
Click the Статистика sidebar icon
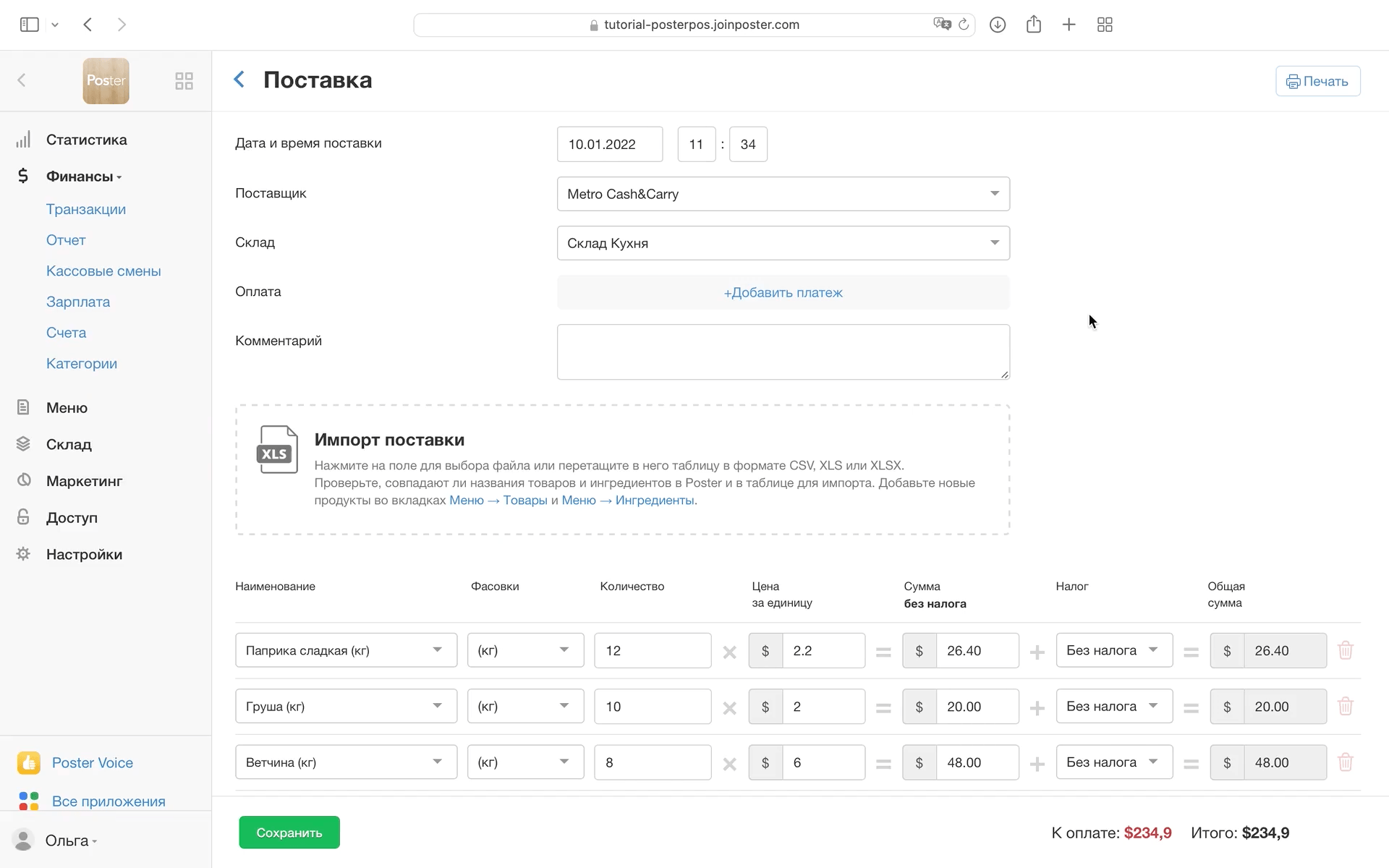pyautogui.click(x=23, y=140)
